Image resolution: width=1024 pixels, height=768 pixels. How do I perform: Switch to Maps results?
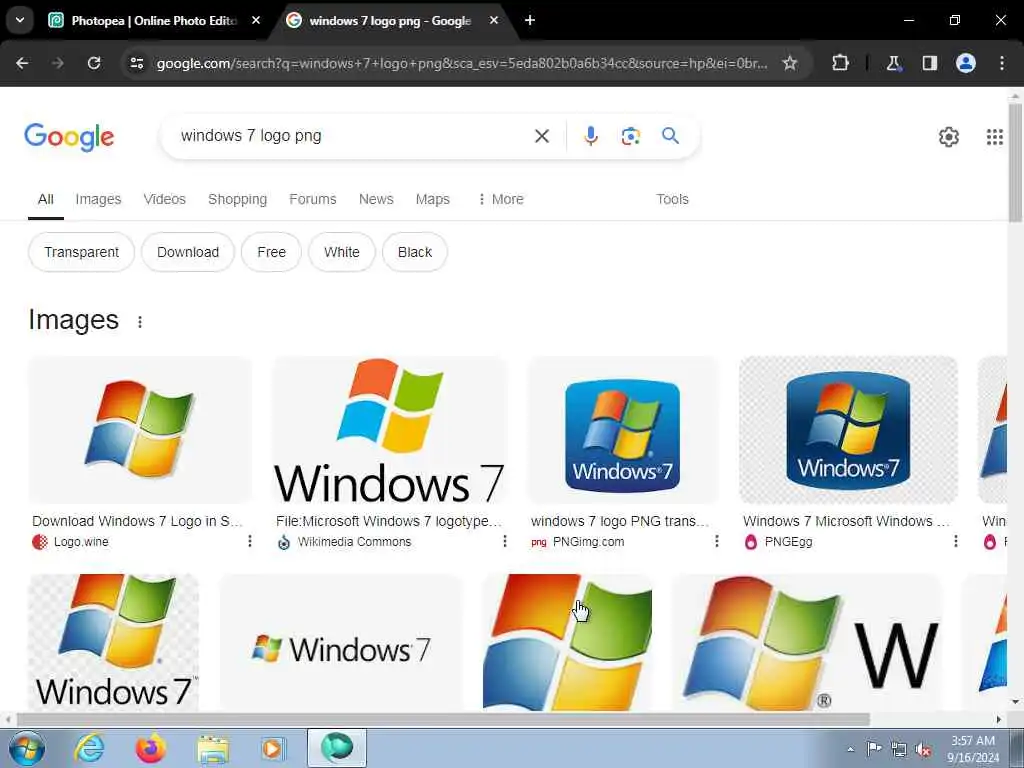(432, 199)
